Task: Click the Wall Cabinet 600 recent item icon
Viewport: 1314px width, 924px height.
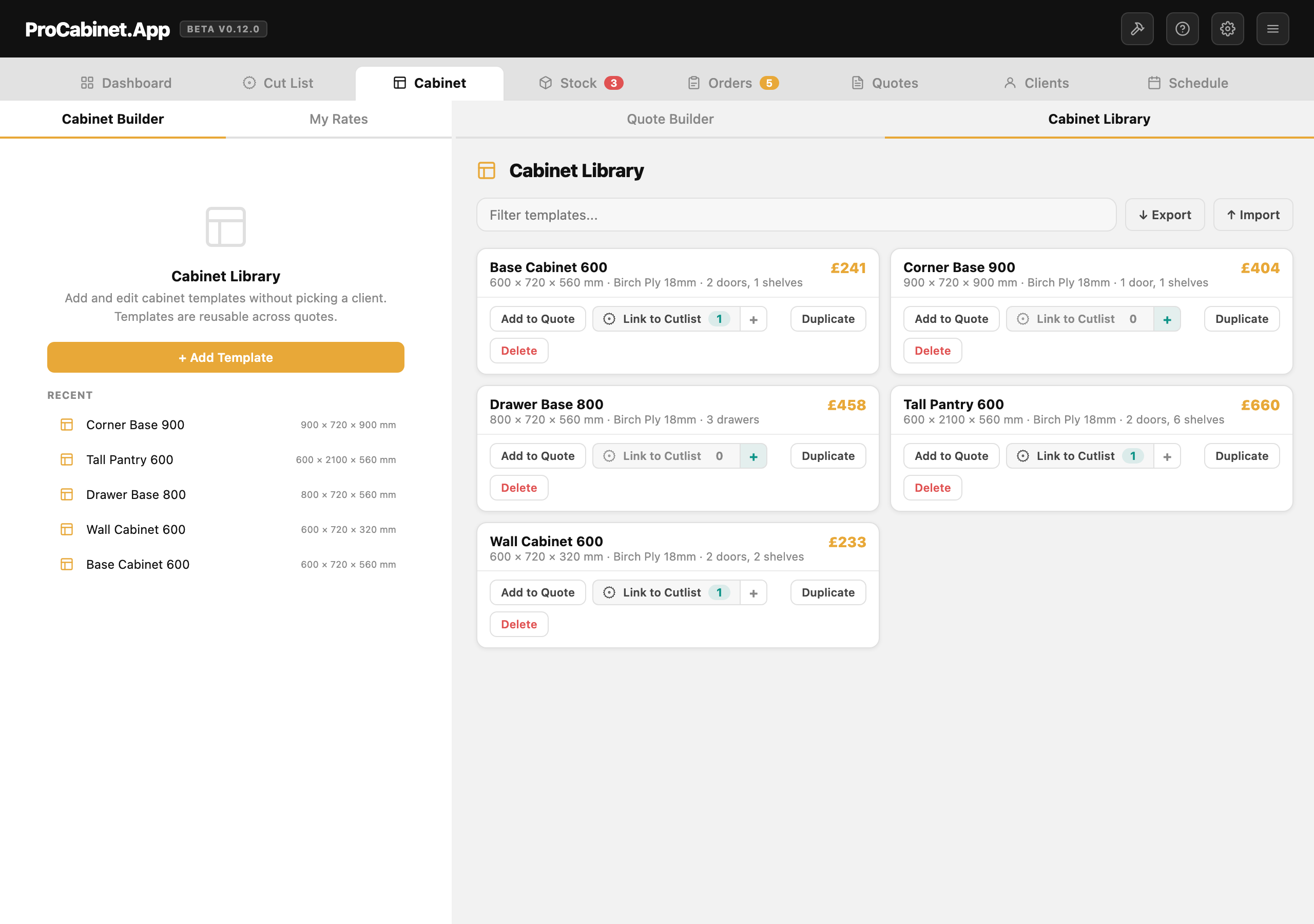Action: (67, 530)
